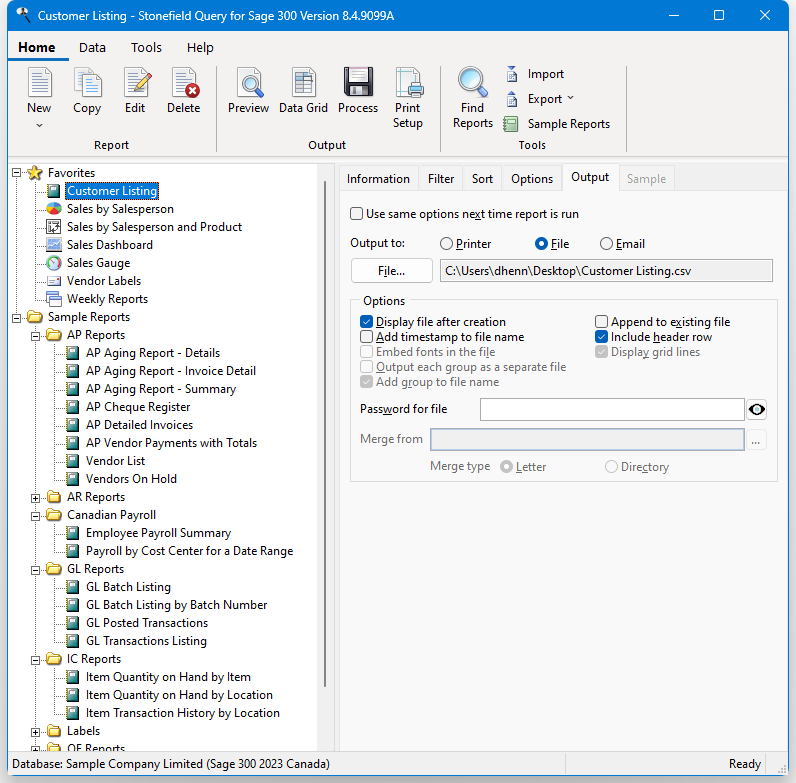Select the Sales Gauge report

point(98,263)
